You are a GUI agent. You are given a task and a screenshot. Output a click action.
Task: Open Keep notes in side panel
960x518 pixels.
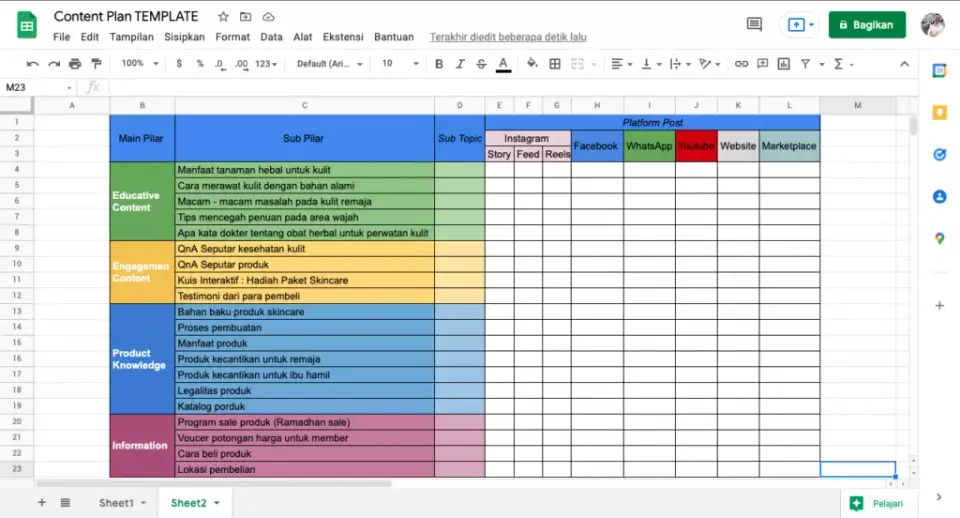939,113
